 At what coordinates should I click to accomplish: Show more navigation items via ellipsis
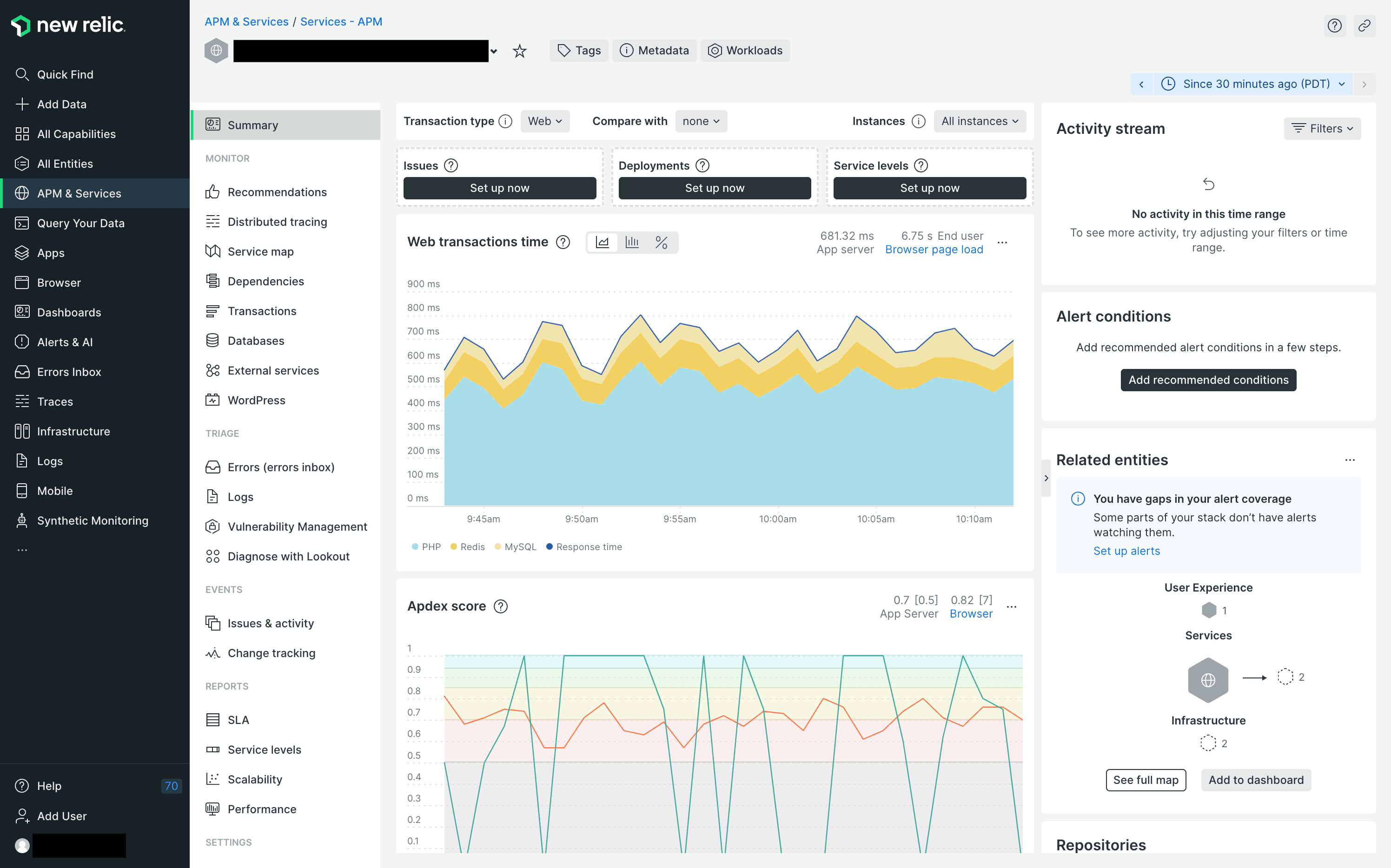click(22, 550)
